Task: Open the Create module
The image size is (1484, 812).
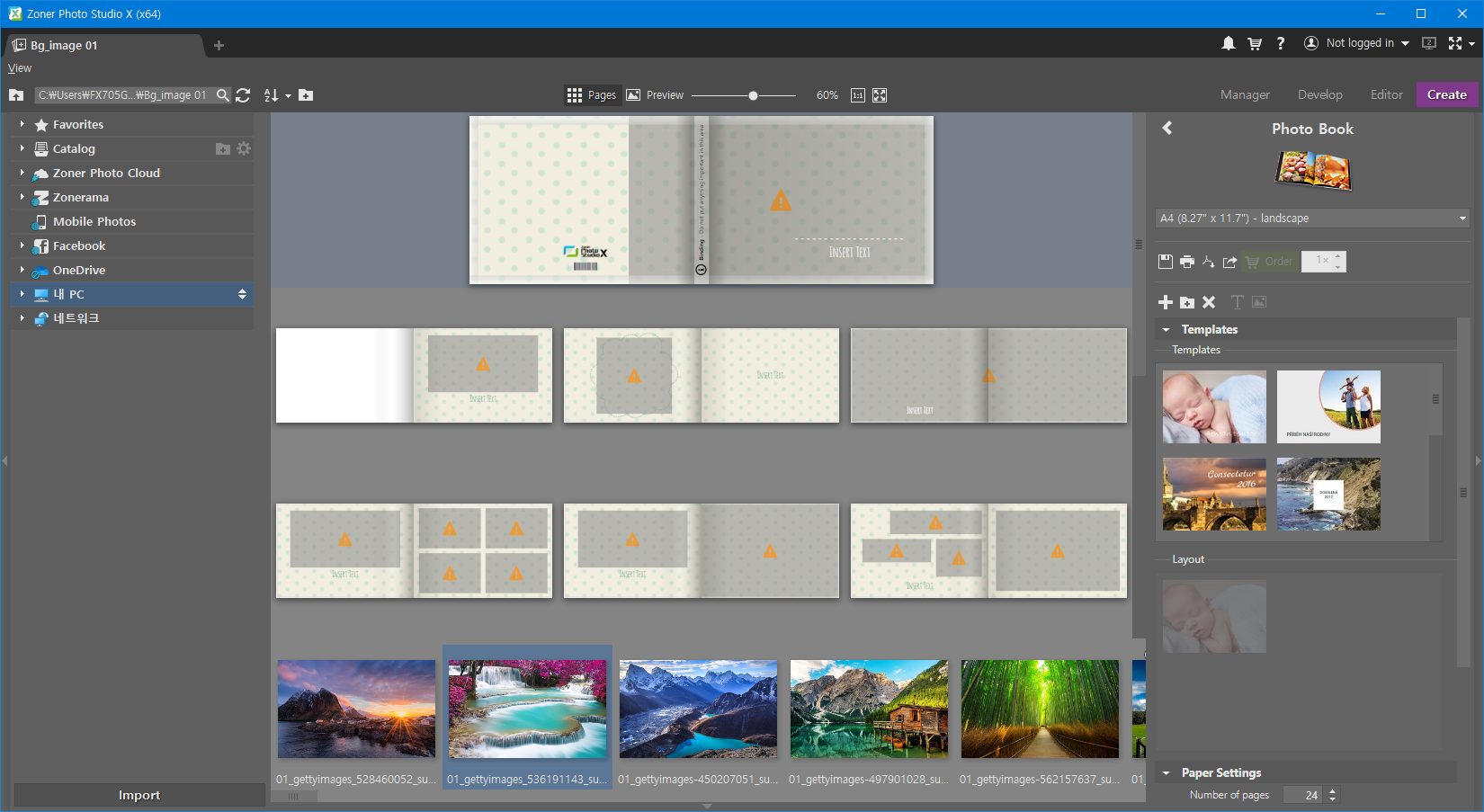Action: (x=1446, y=94)
